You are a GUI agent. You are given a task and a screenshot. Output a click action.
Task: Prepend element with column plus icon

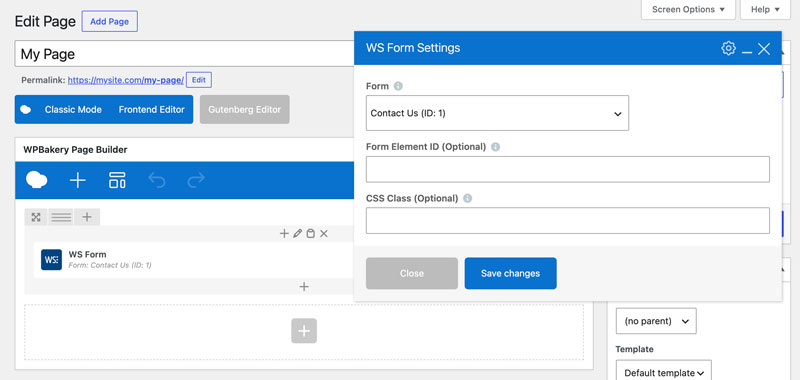[284, 234]
